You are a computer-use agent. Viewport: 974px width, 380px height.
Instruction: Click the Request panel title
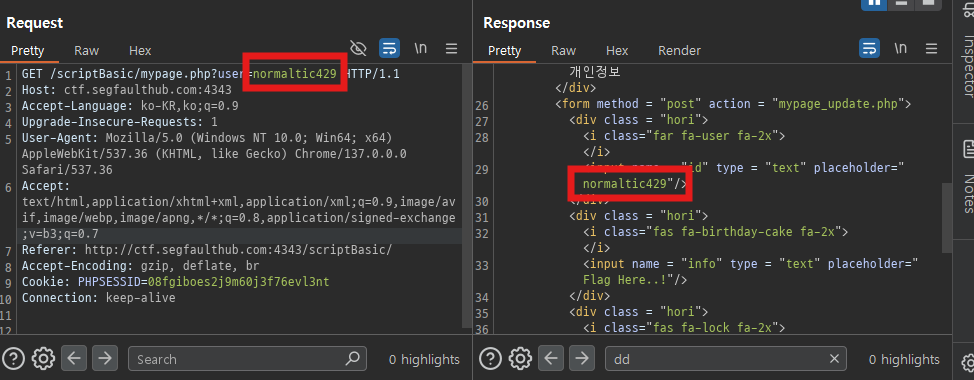(x=35, y=23)
